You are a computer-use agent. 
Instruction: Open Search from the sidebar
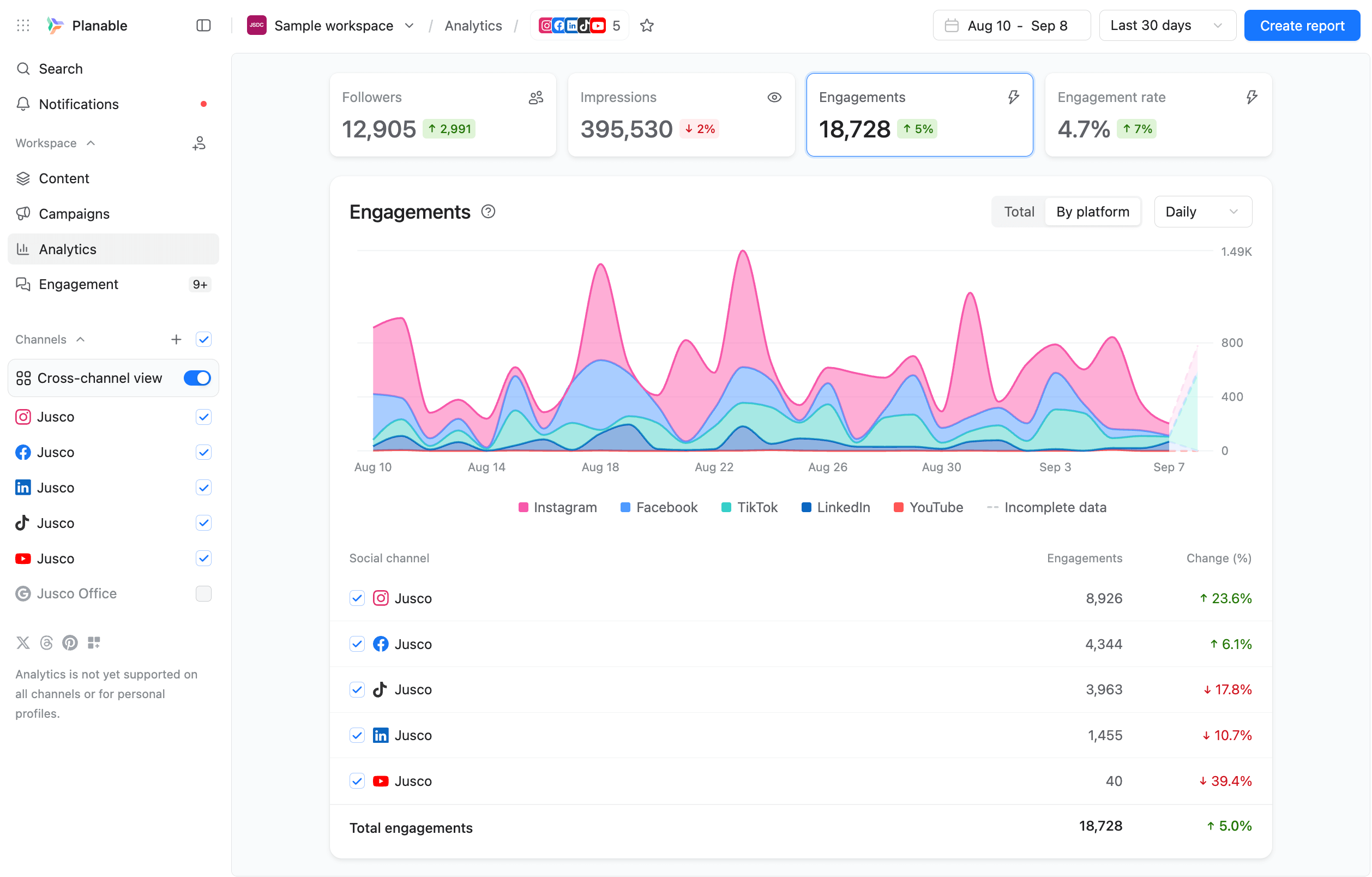(x=59, y=68)
